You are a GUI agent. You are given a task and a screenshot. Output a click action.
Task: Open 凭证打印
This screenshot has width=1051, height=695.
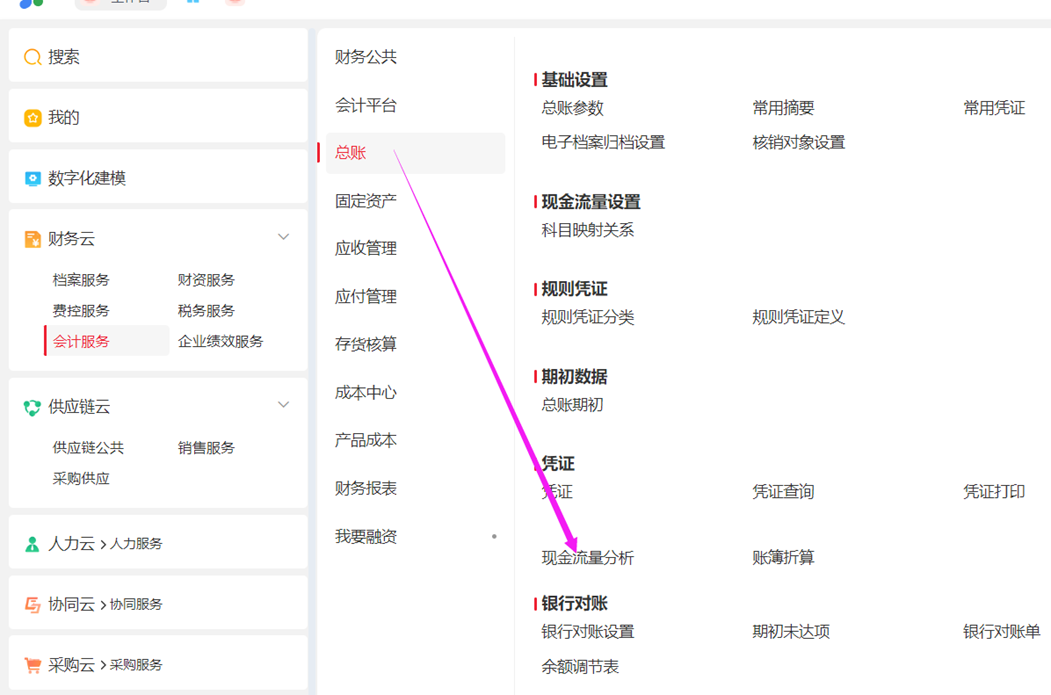994,492
